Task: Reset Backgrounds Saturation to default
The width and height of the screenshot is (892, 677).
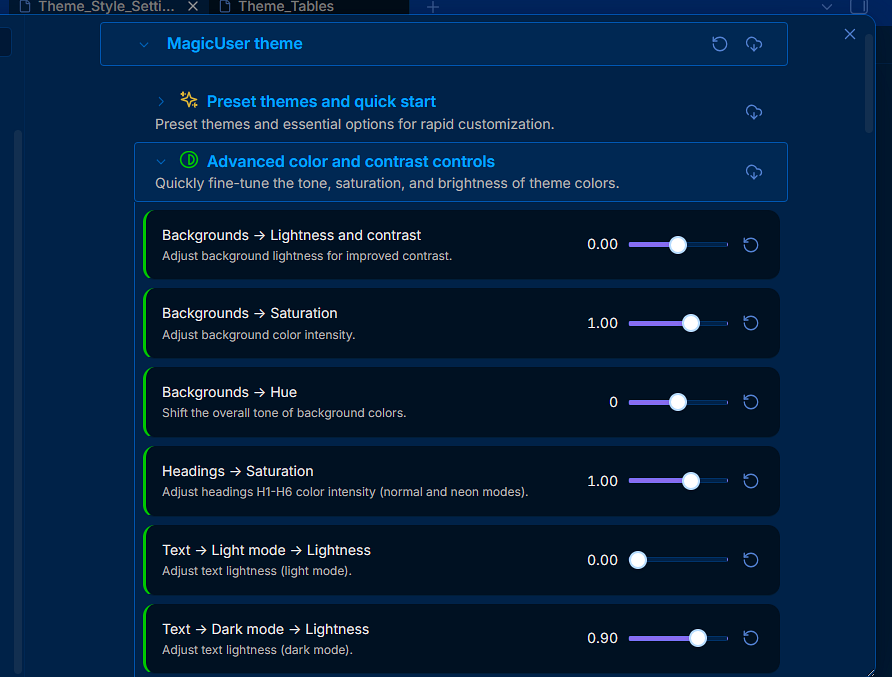Action: coord(751,323)
